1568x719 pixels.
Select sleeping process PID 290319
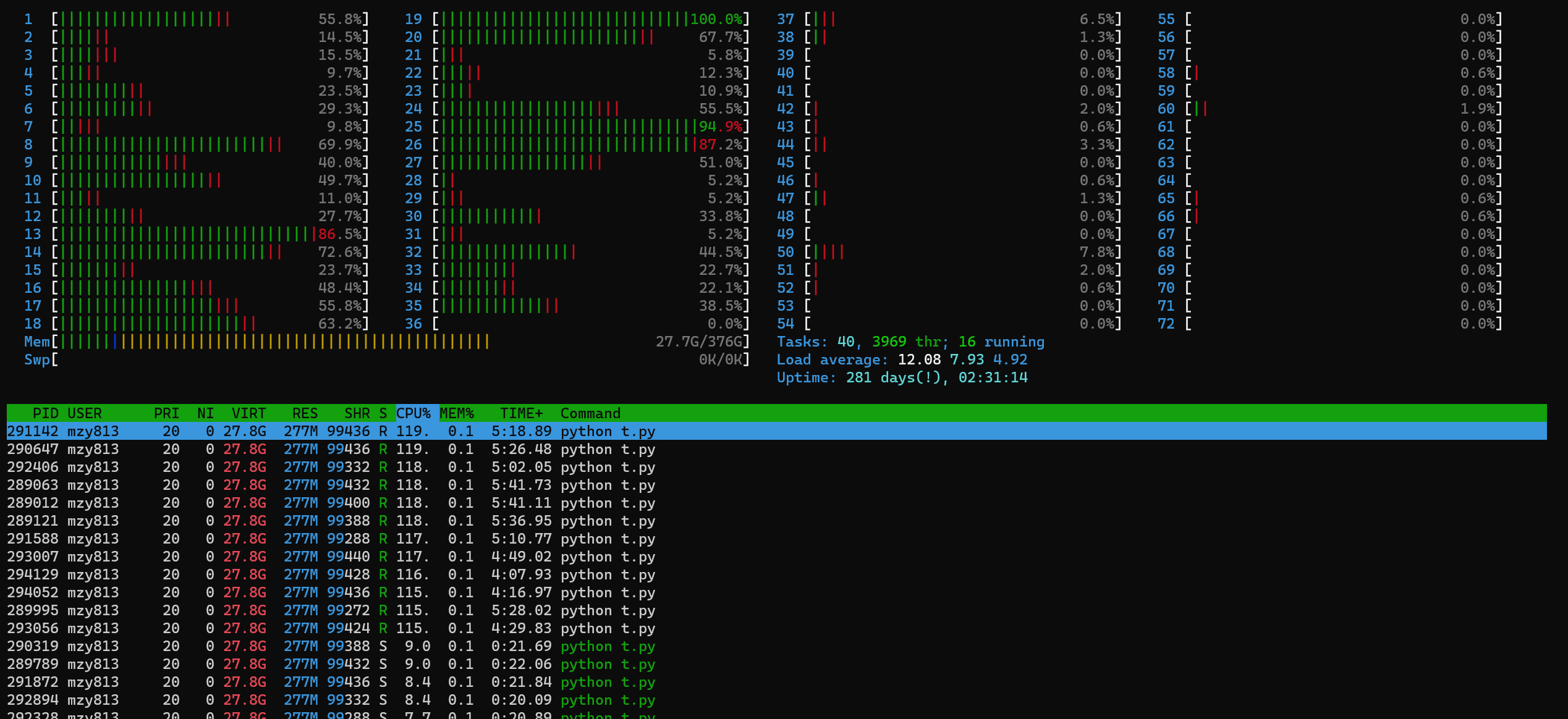pyautogui.click(x=331, y=646)
